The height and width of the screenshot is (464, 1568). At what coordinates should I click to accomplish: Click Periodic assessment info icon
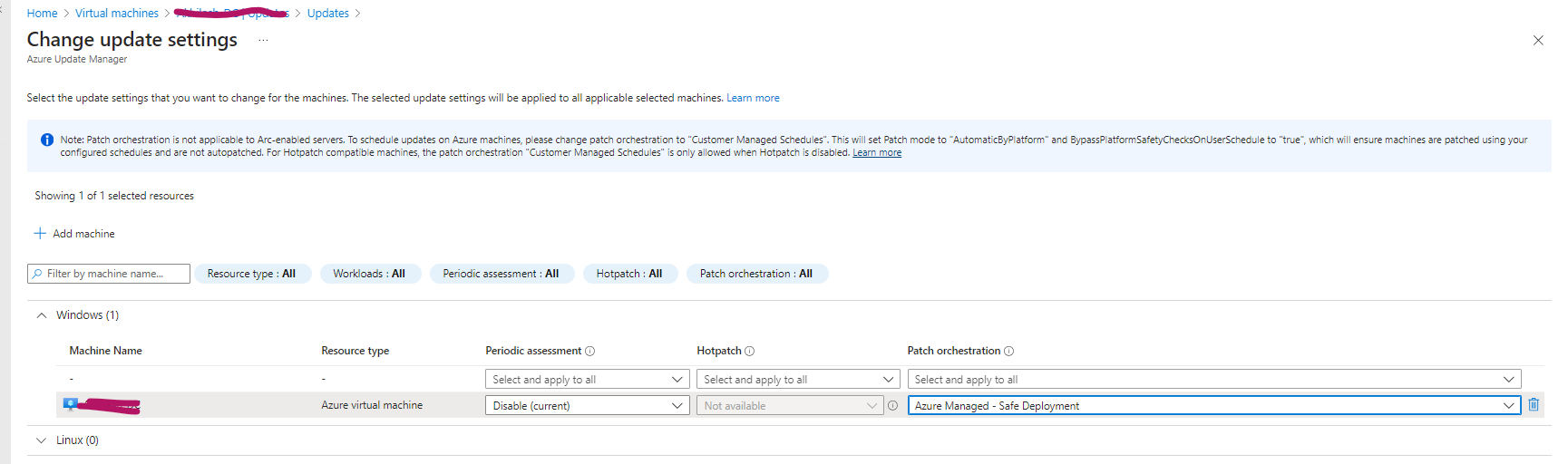coord(590,351)
